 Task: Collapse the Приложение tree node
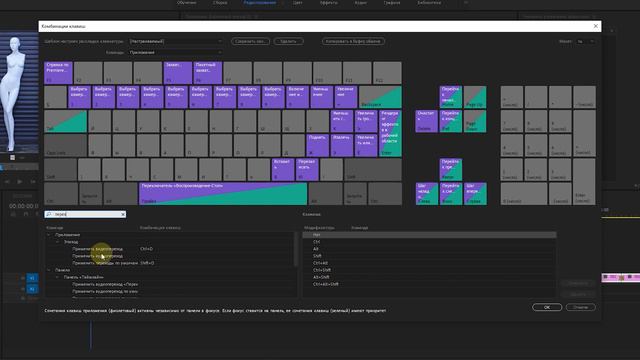pyautogui.click(x=49, y=235)
